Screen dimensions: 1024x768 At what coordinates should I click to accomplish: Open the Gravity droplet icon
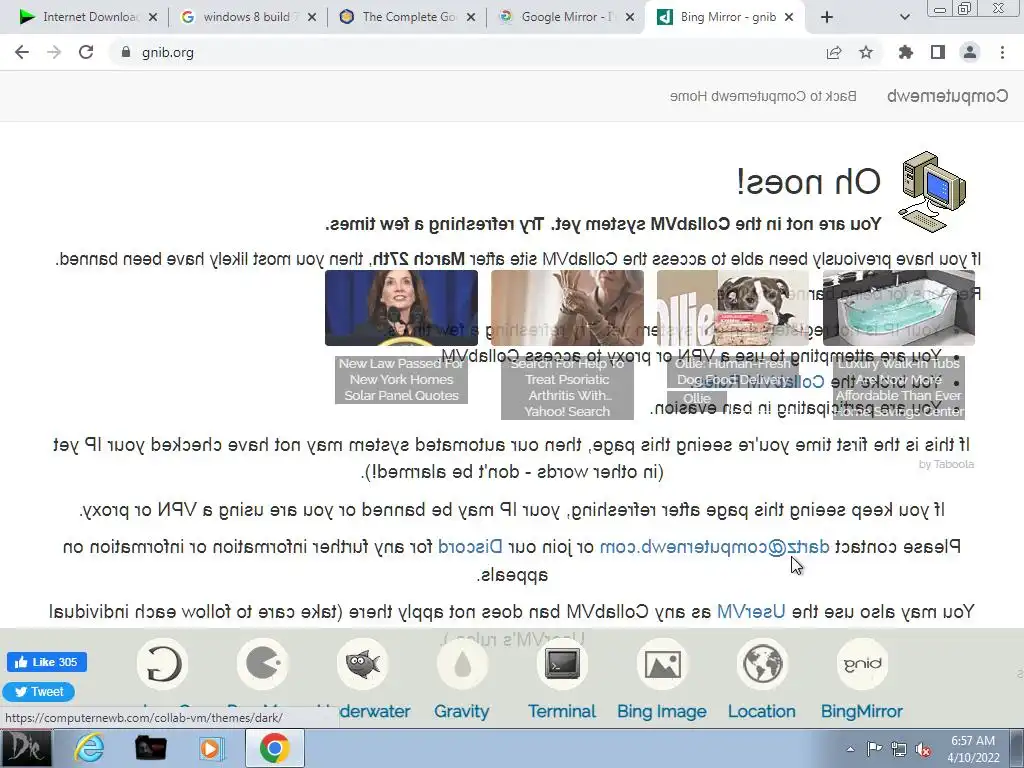pyautogui.click(x=462, y=664)
